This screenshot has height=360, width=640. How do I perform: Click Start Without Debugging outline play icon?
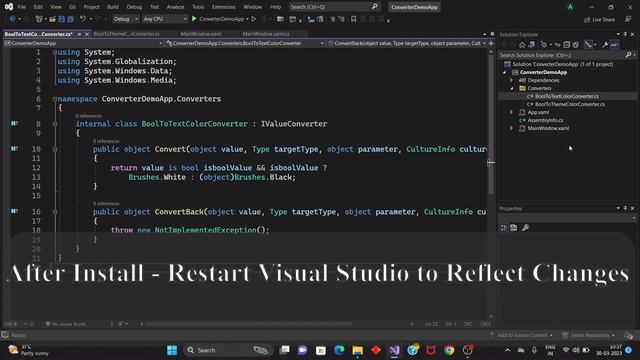tap(253, 19)
